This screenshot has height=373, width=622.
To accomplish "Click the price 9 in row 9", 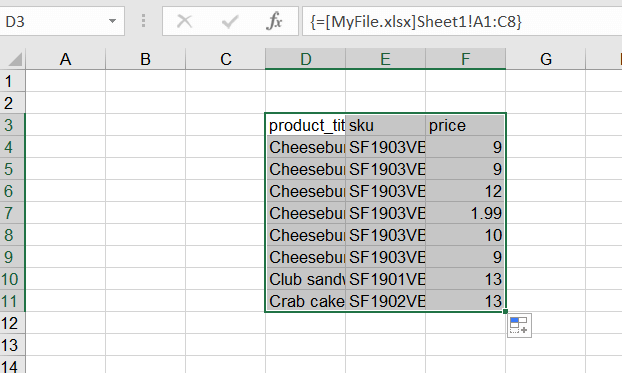I will point(466,257).
